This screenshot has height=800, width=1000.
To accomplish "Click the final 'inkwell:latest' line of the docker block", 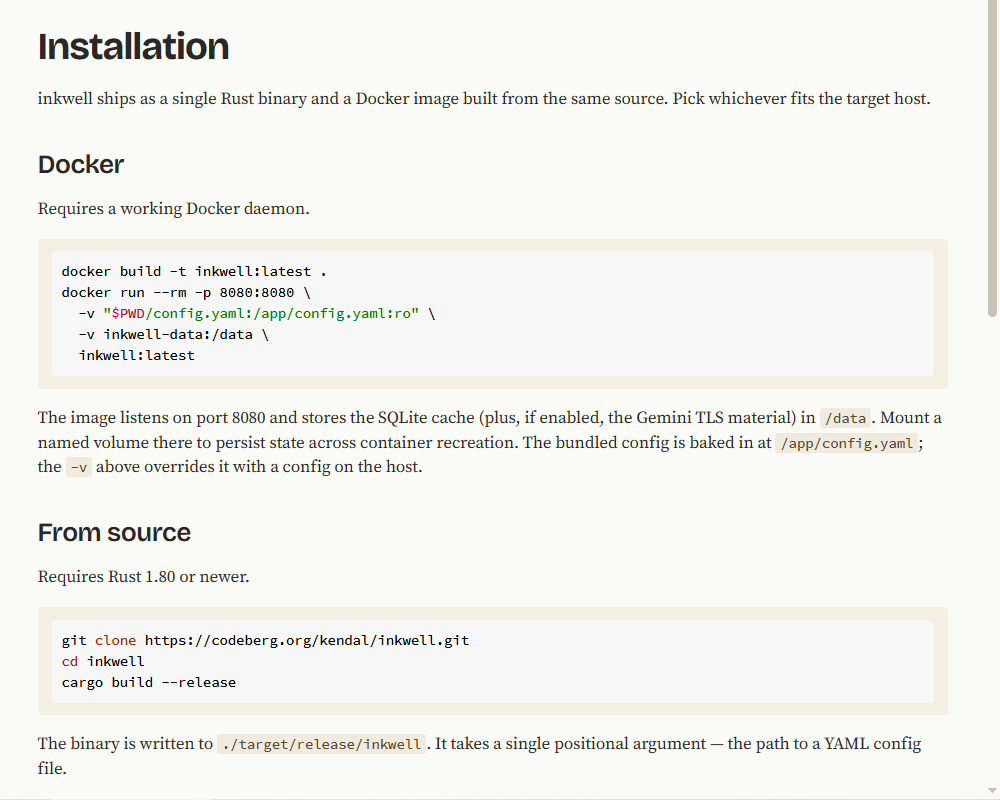I will click(x=136, y=355).
